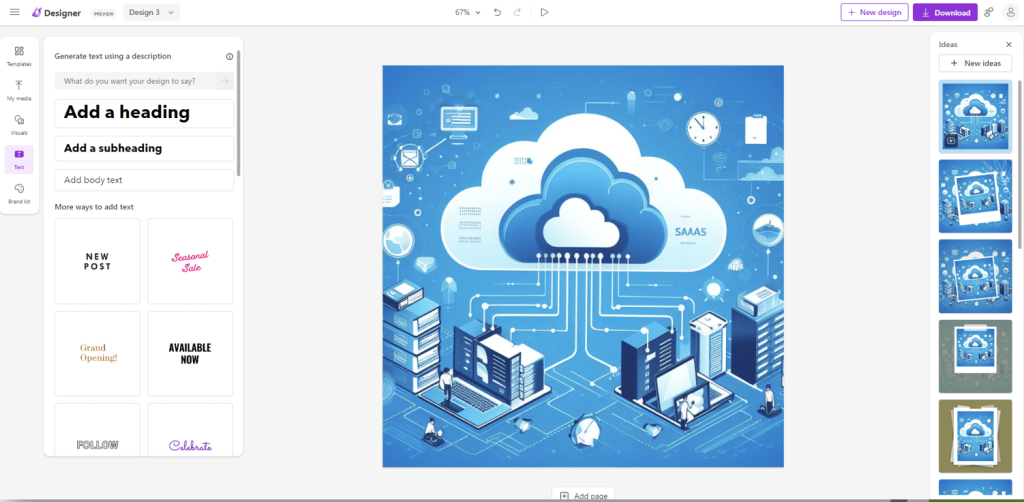Viewport: 1024px width, 502px height.
Task: Open the Visuals sidebar panel
Action: (19, 124)
